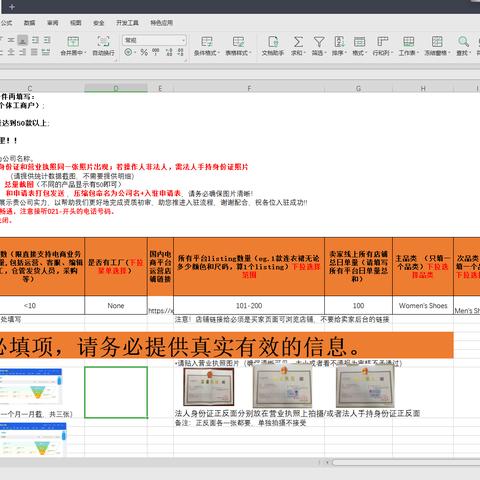Select column G header
Image resolution: width=480 pixels, height=480 pixels.
[358, 88]
